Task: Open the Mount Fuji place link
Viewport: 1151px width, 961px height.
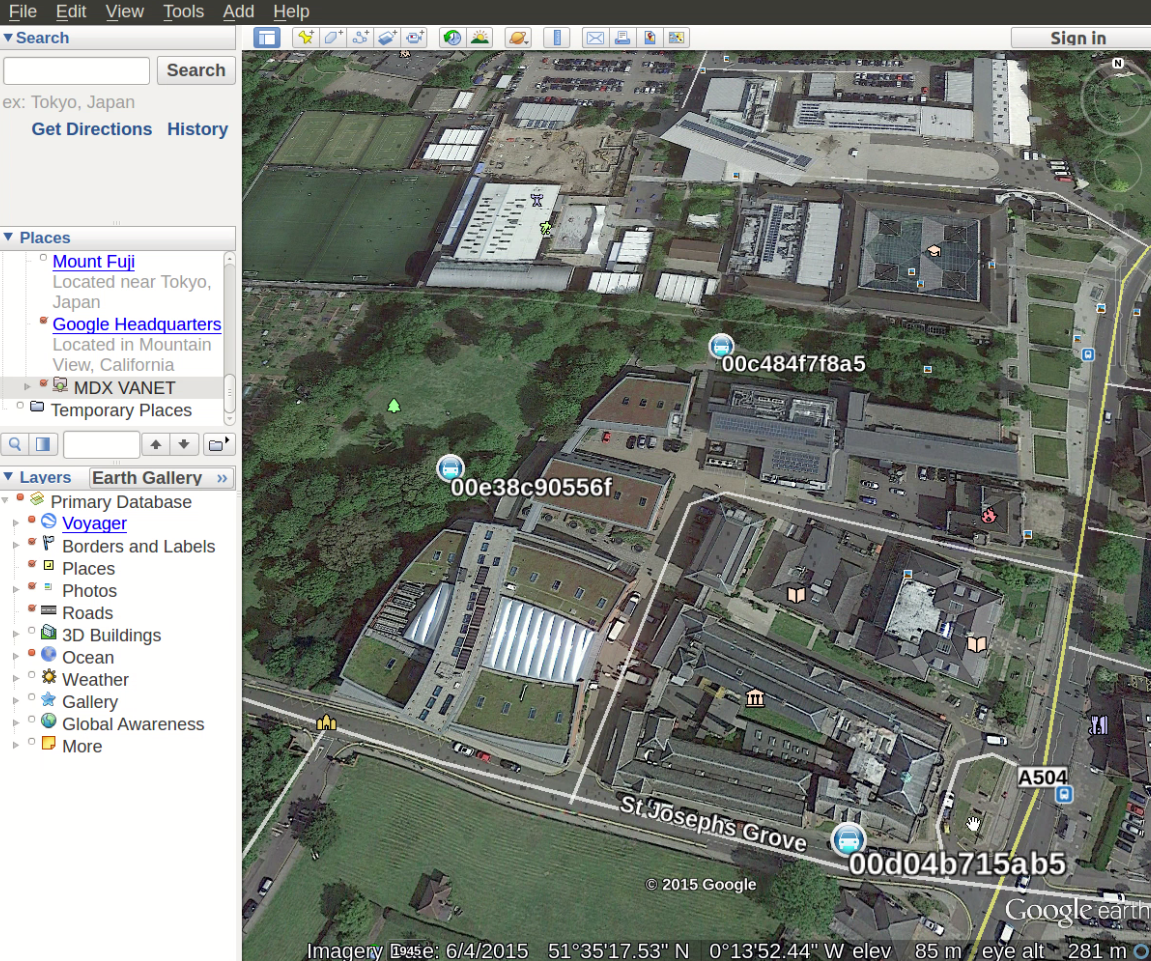Action: (93, 261)
